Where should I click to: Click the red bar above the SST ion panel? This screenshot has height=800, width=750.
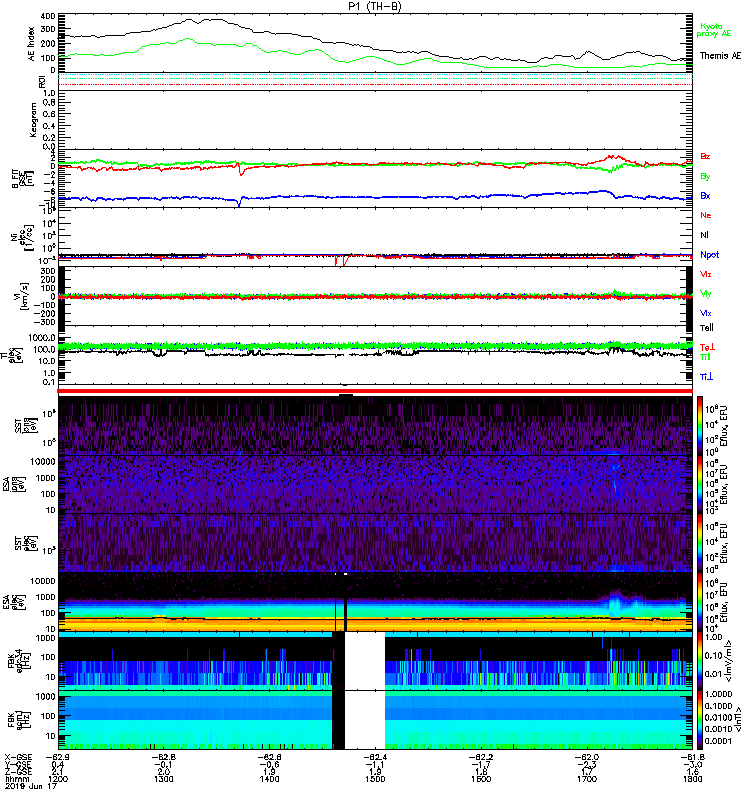(x=375, y=391)
